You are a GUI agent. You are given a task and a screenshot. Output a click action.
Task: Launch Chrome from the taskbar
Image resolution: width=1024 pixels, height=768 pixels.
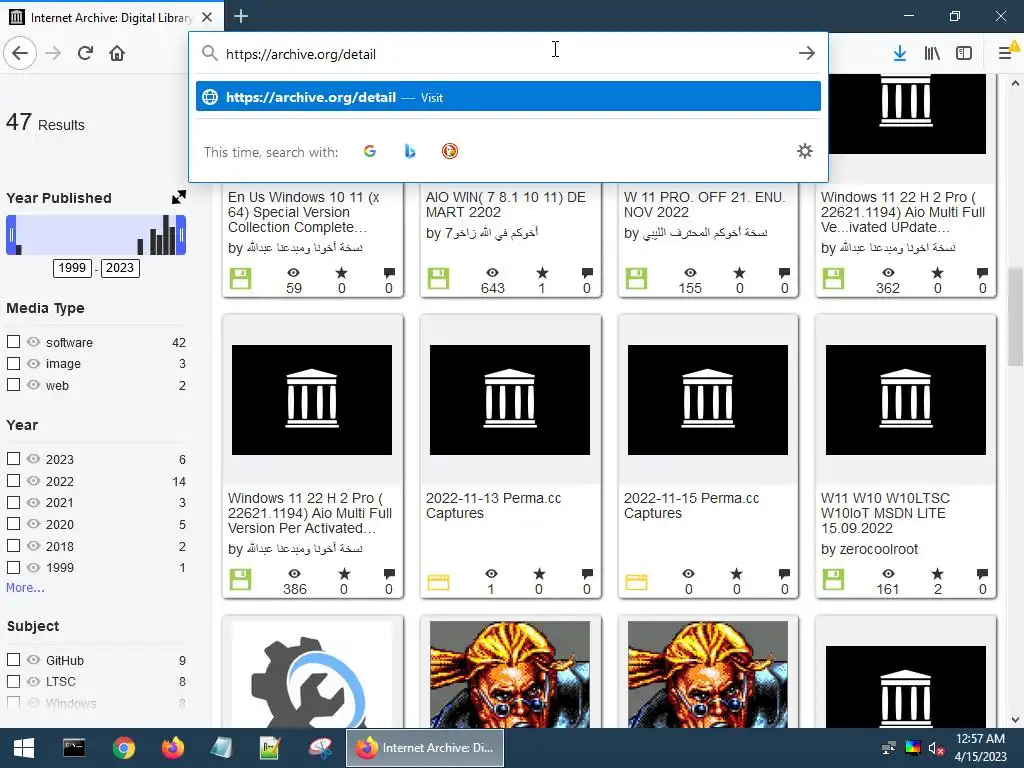pos(123,748)
